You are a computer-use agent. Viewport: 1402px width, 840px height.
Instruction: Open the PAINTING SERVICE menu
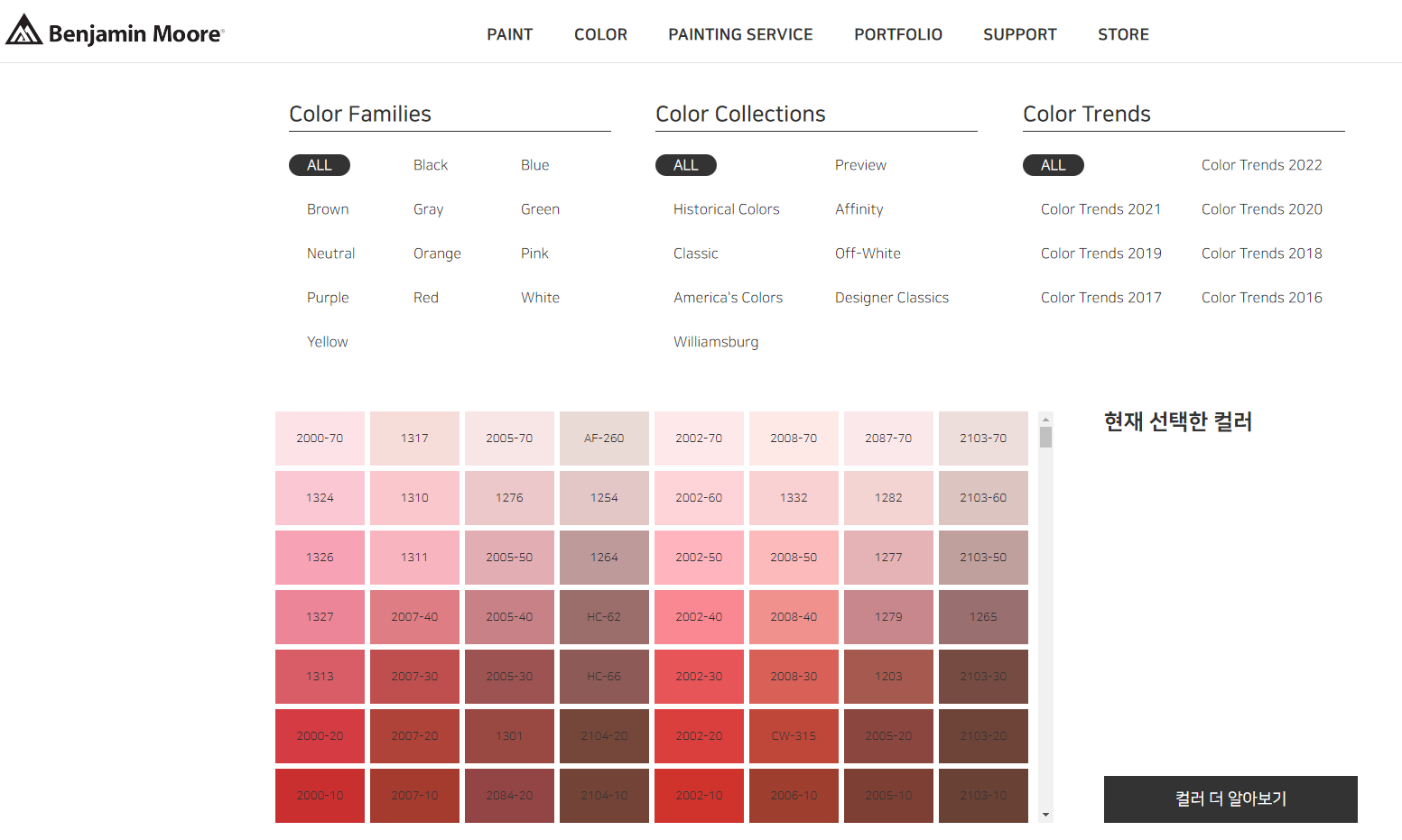(x=740, y=34)
